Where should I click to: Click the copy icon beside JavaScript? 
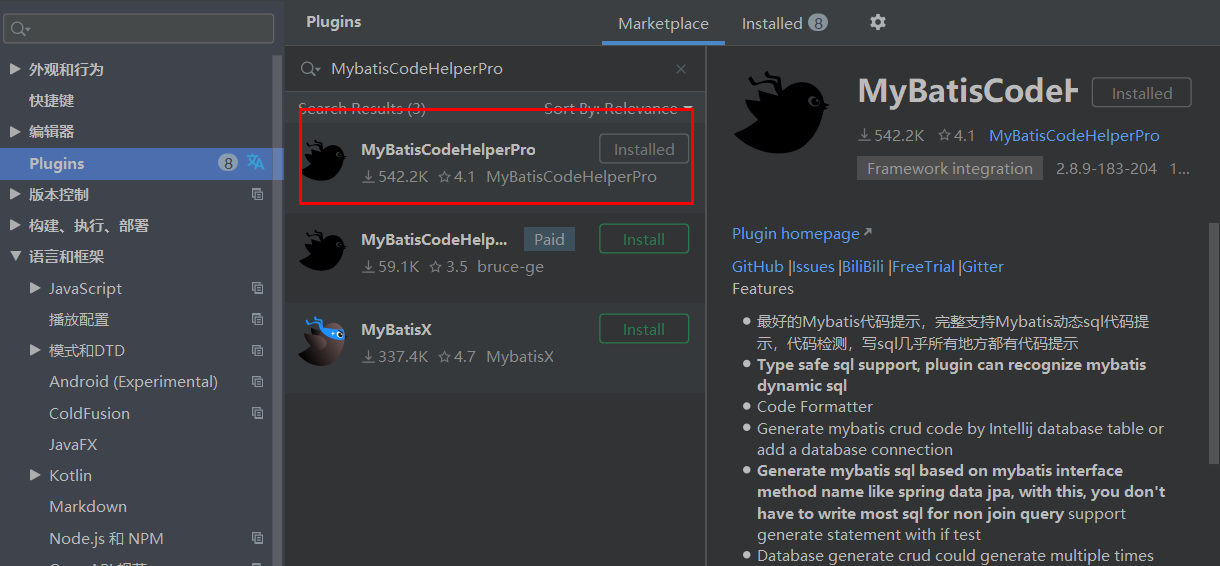click(x=257, y=288)
